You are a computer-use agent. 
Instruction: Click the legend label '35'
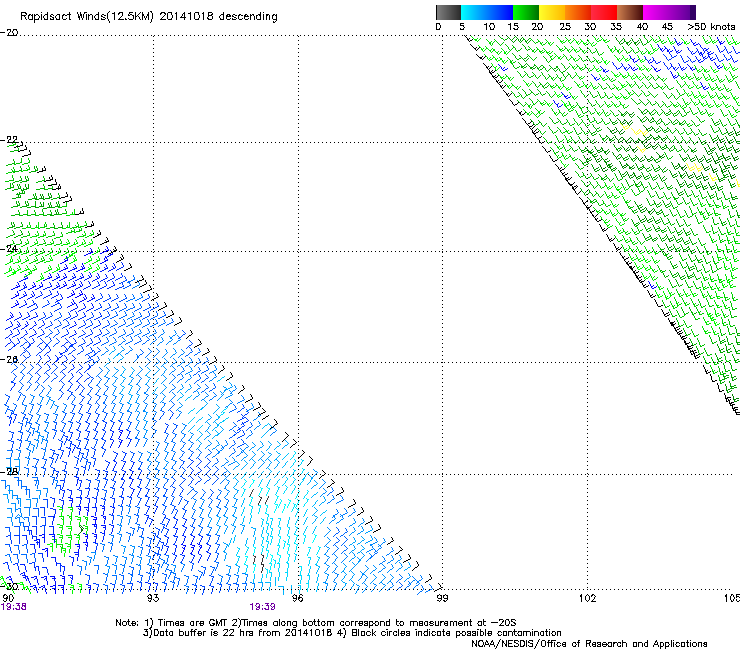[x=616, y=27]
